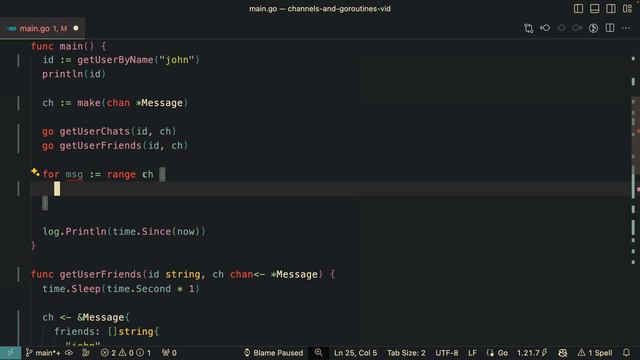Screen dimensions: 640x360
Task: Click the func getUserFriends declaration name
Action: point(101,274)
